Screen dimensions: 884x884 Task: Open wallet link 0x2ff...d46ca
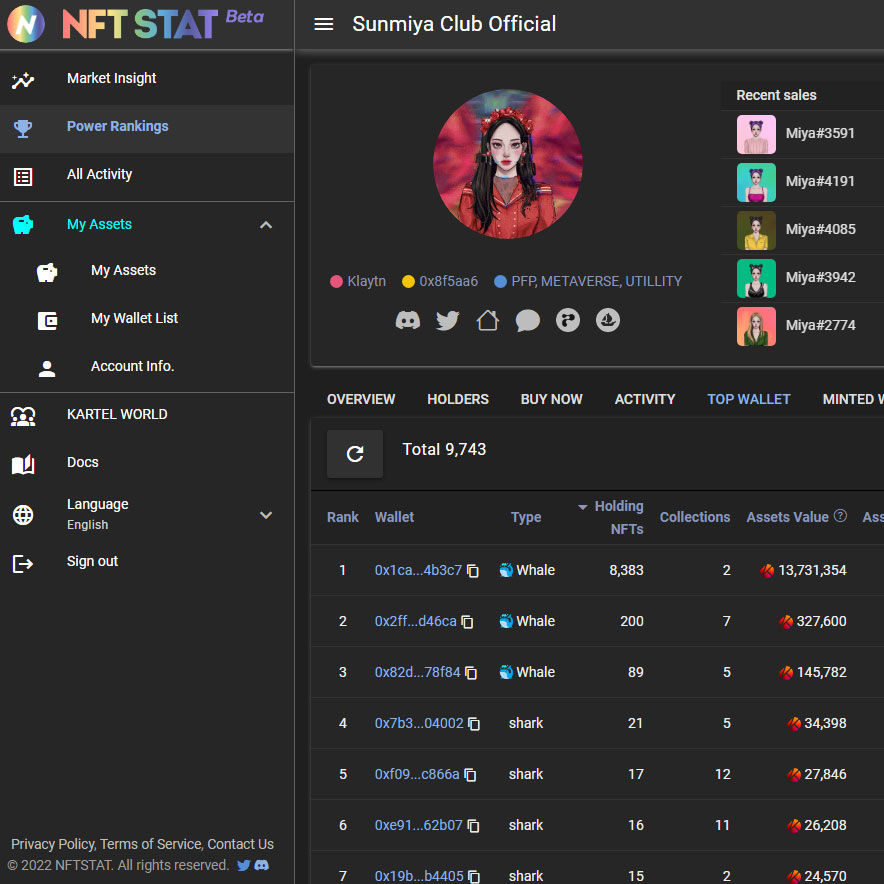[x=415, y=621]
